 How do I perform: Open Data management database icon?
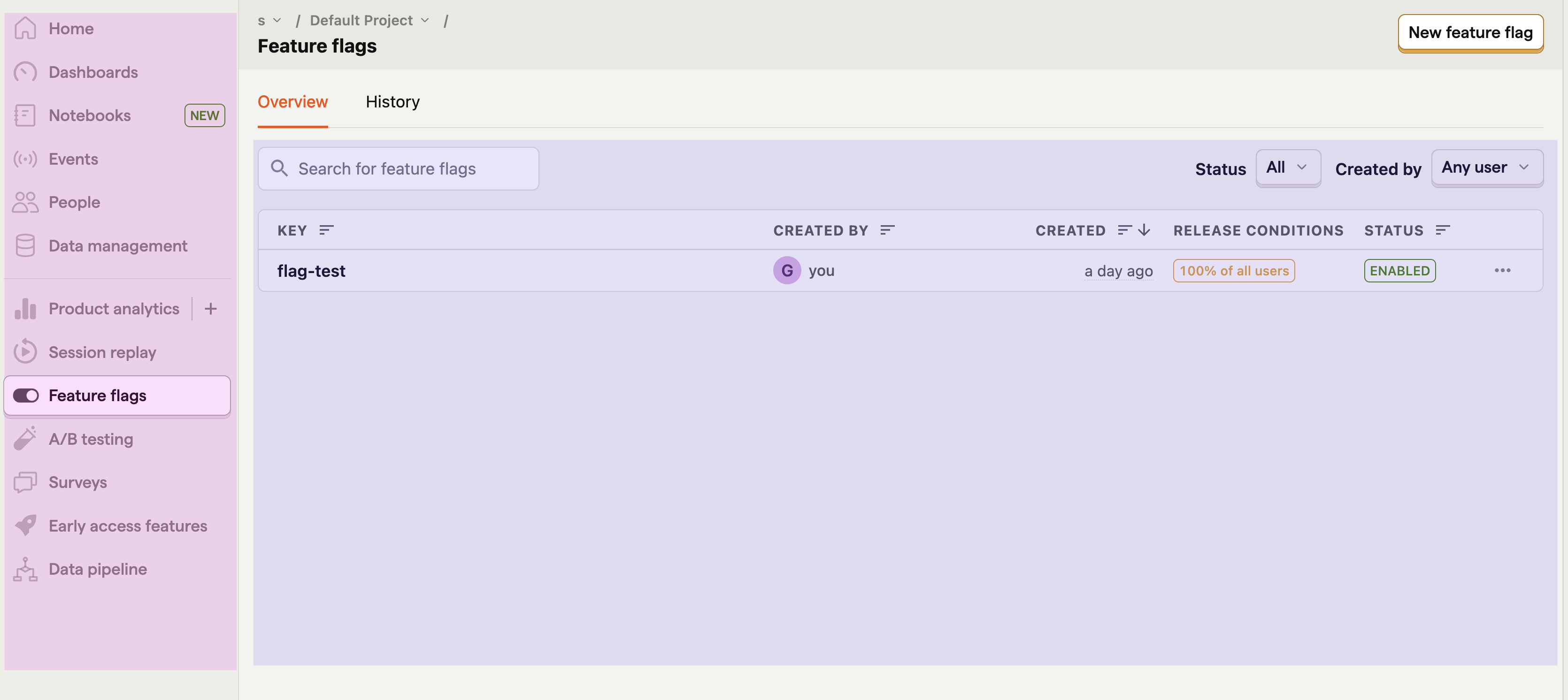click(25, 246)
